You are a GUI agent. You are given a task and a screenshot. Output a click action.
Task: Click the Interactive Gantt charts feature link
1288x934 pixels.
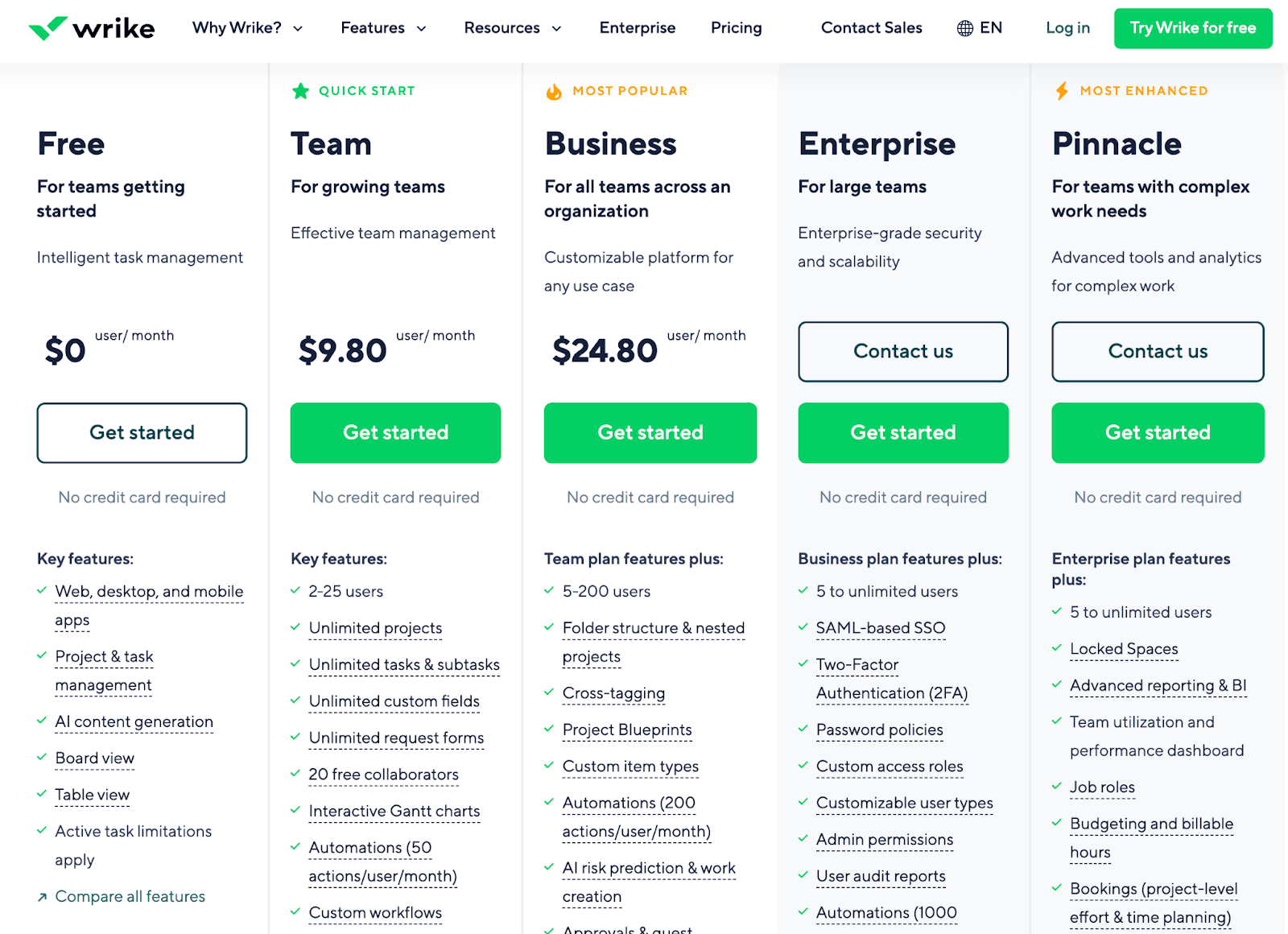pos(394,811)
